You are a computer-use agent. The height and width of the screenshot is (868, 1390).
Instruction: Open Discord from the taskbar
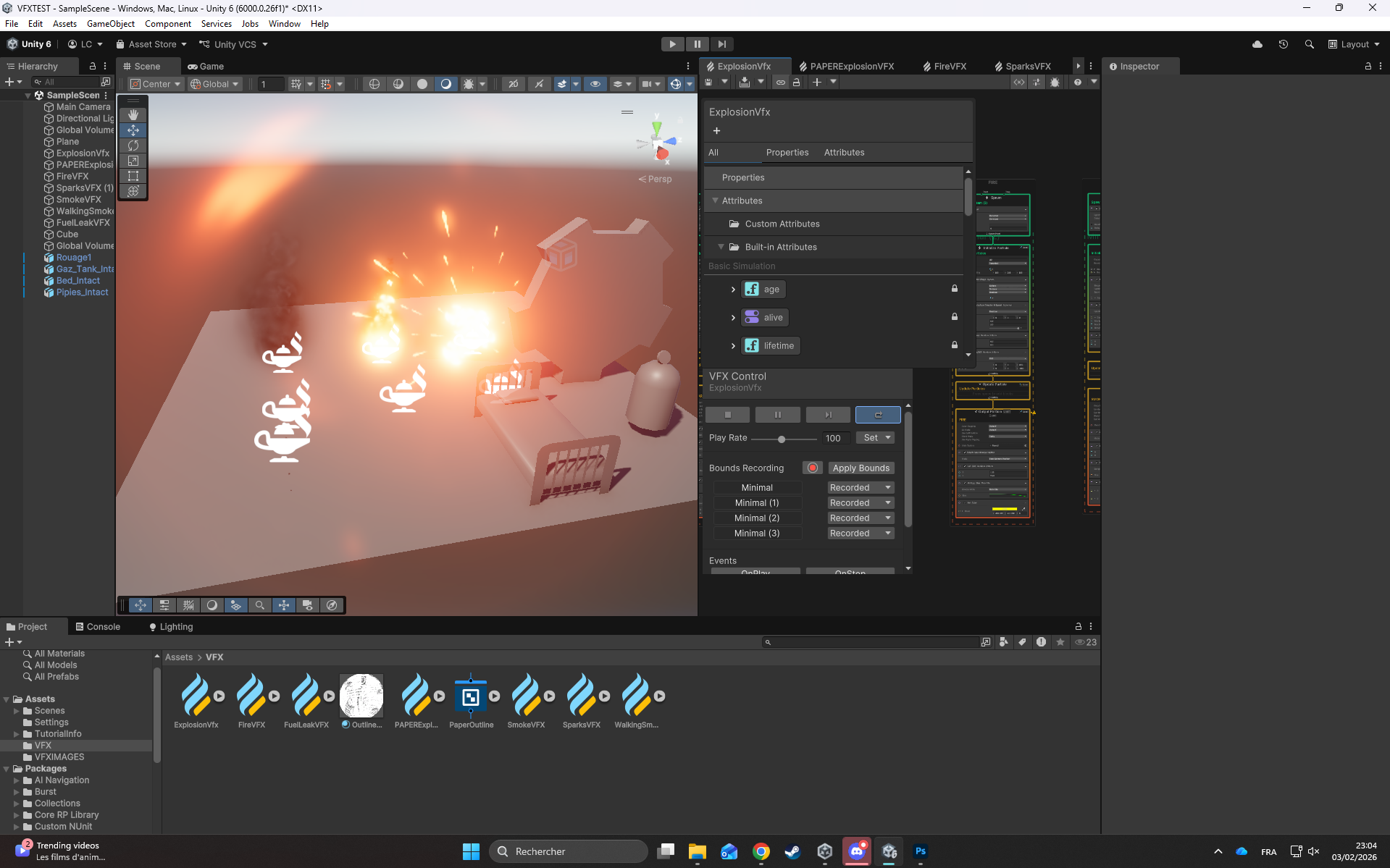pyautogui.click(x=857, y=851)
